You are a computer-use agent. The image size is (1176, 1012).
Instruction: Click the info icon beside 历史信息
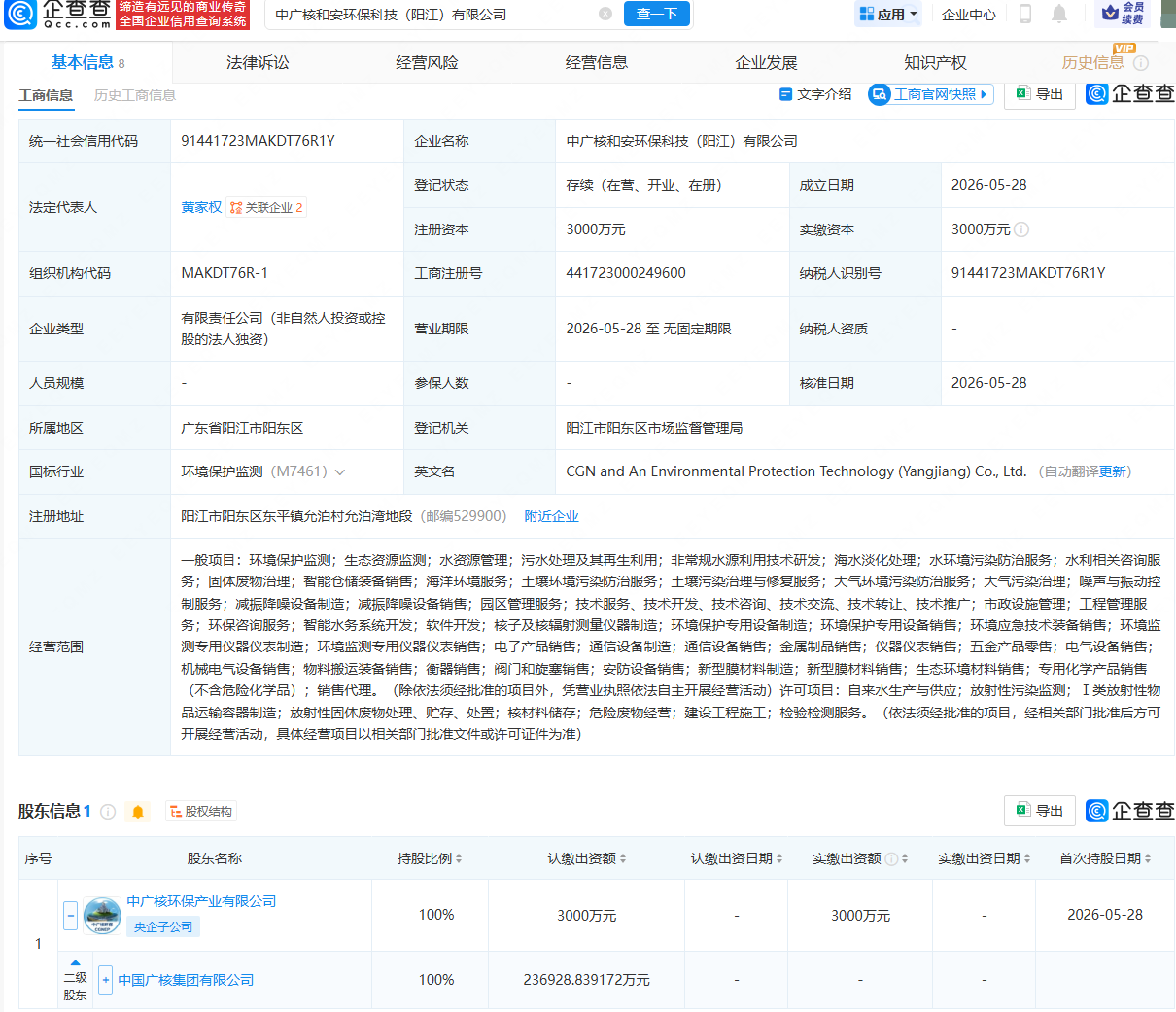(1141, 63)
